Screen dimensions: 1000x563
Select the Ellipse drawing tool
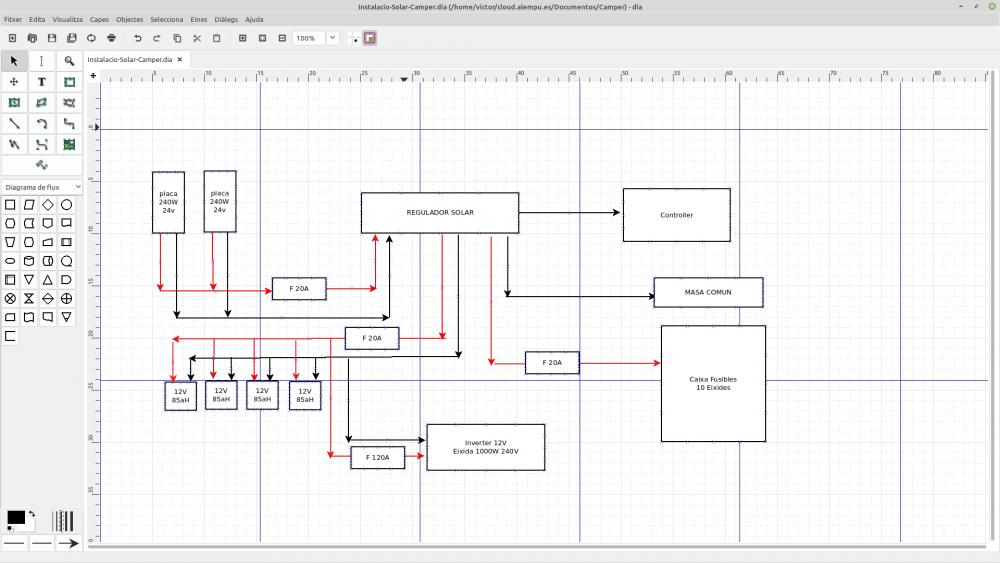click(14, 103)
